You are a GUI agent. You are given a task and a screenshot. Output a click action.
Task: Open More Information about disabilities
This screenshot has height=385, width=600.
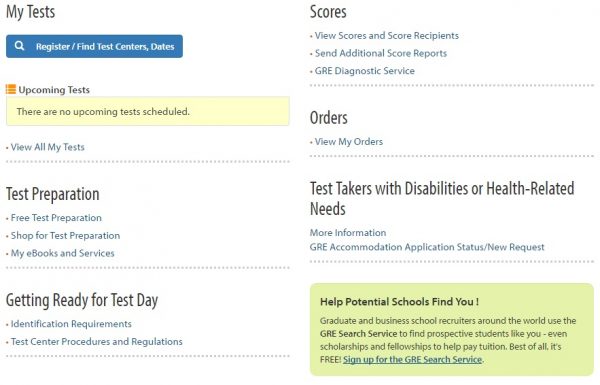(348, 233)
